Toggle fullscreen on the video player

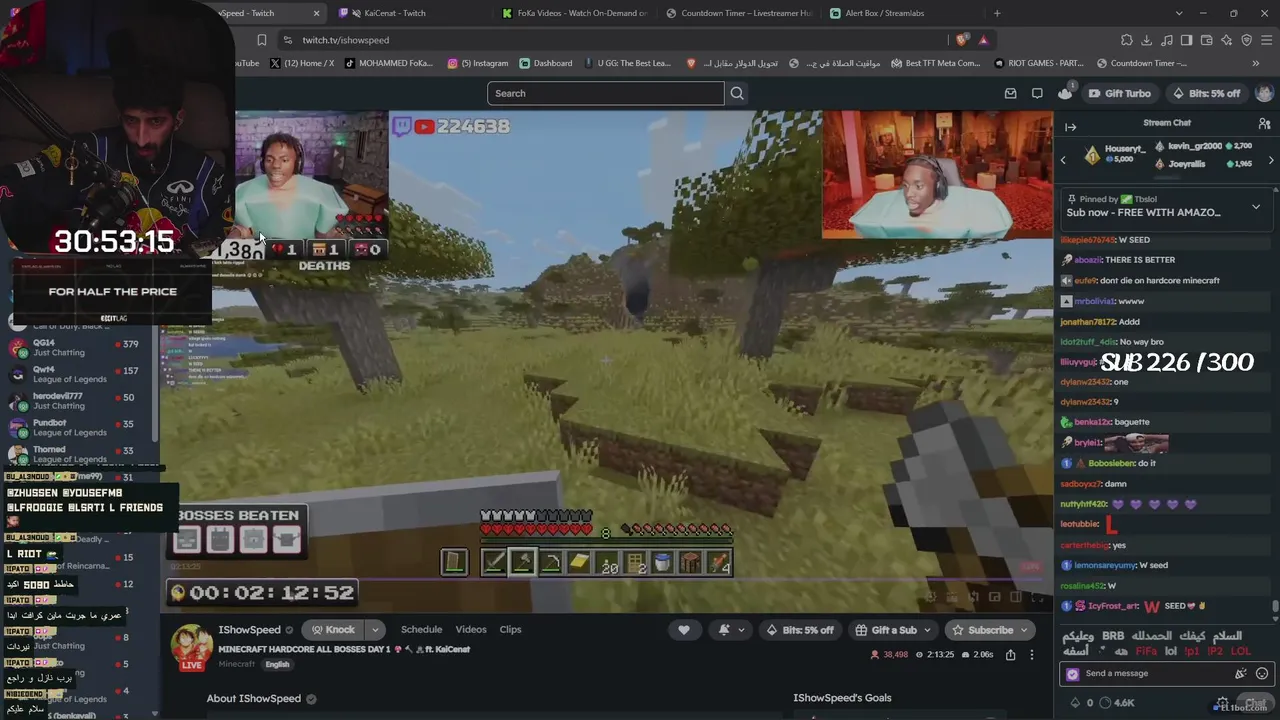coord(1038,597)
